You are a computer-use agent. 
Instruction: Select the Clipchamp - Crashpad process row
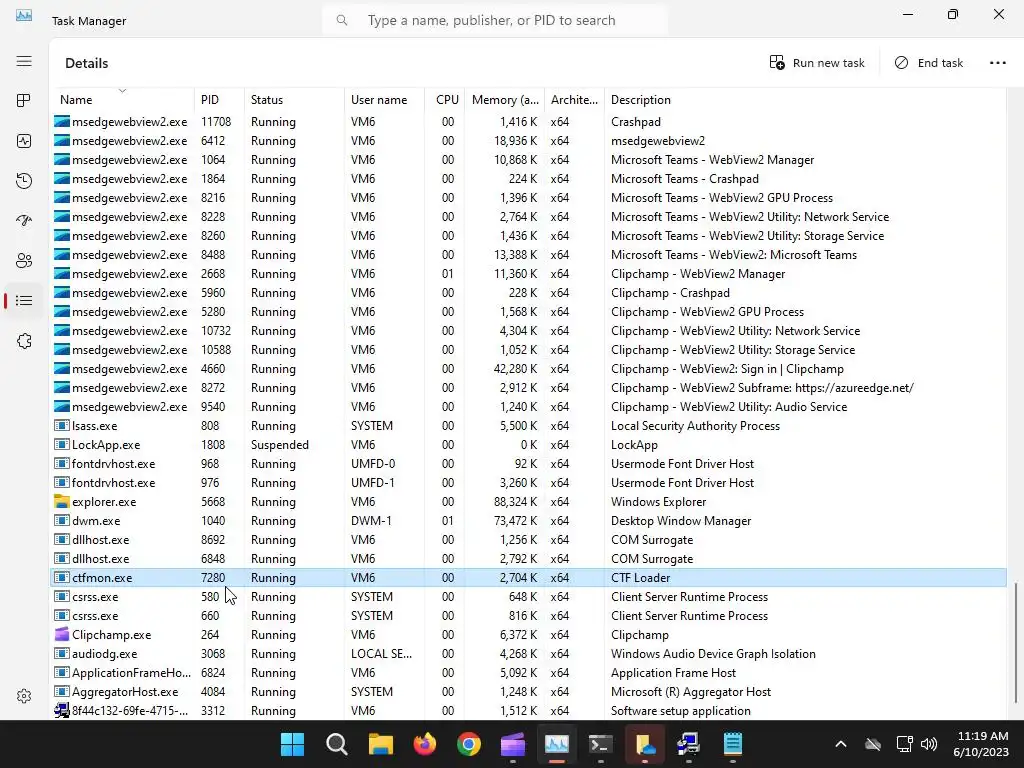click(529, 293)
